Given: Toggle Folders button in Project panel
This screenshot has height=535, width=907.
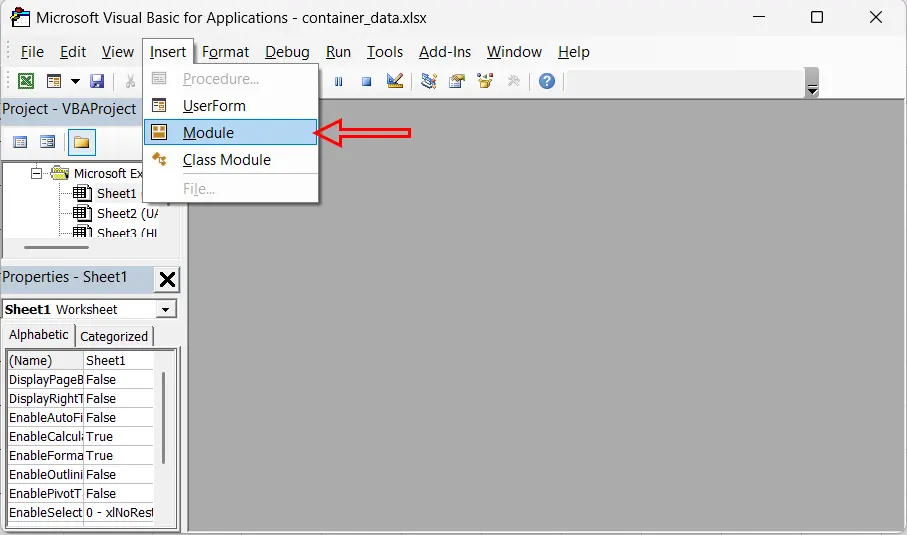Looking at the screenshot, I should coord(82,142).
